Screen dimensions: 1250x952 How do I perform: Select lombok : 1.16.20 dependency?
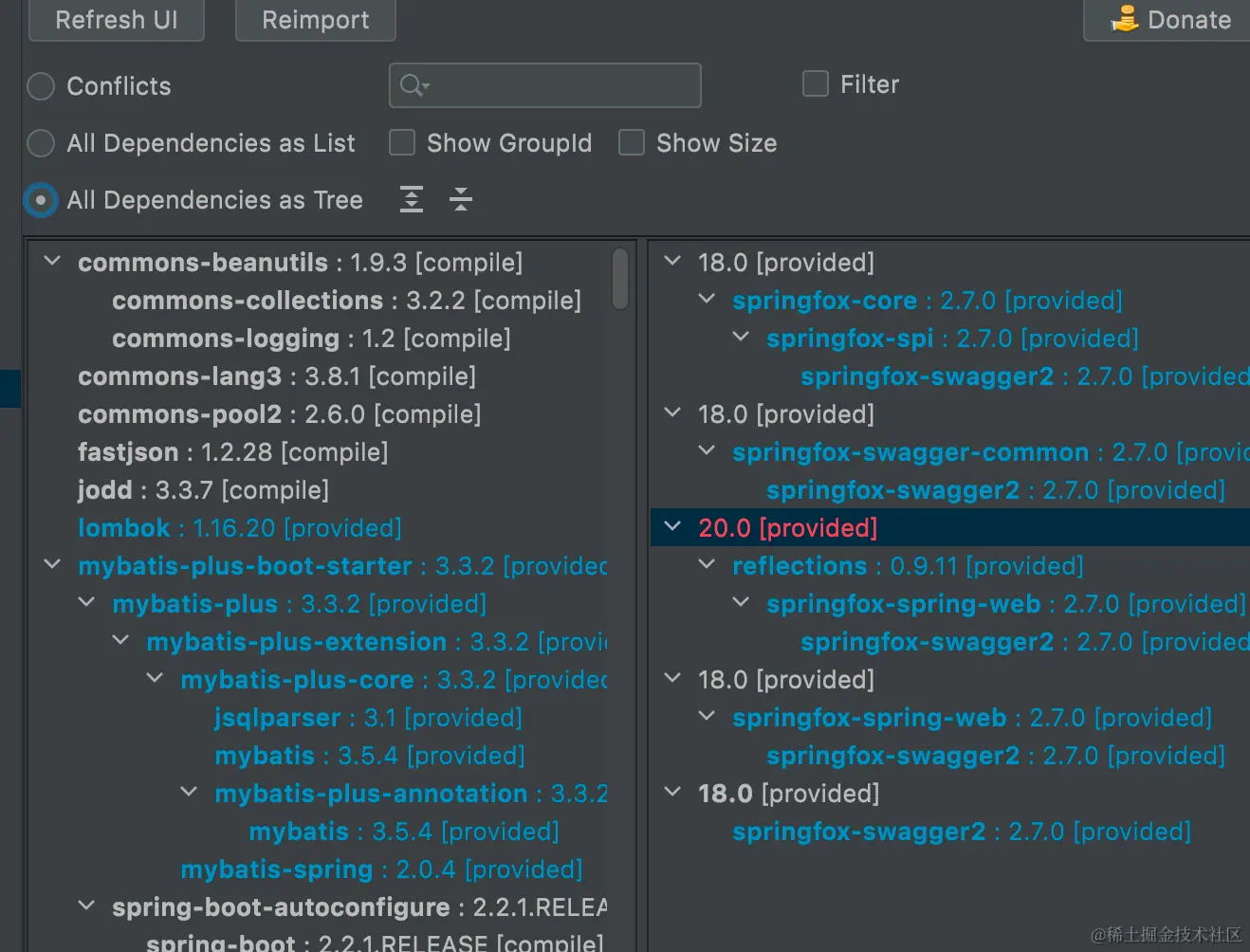pos(239,528)
